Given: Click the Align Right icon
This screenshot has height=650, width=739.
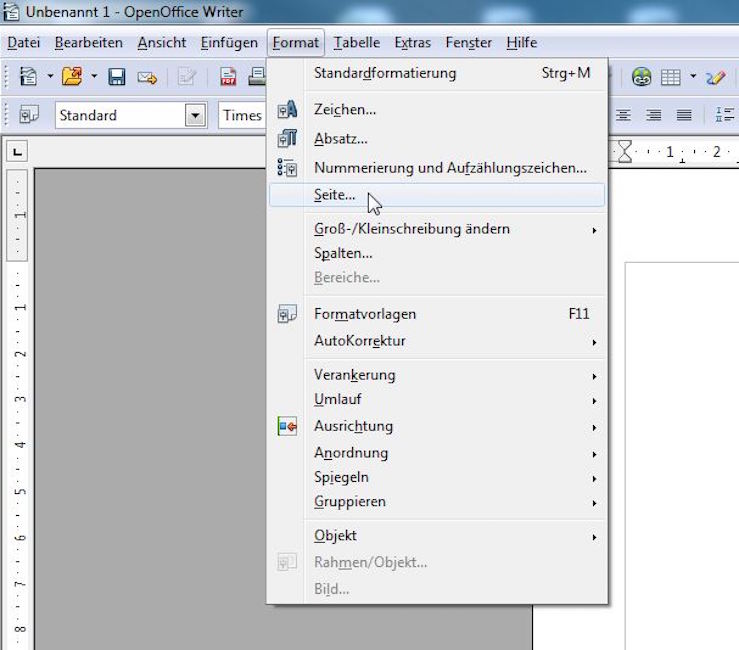Looking at the screenshot, I should click(654, 115).
